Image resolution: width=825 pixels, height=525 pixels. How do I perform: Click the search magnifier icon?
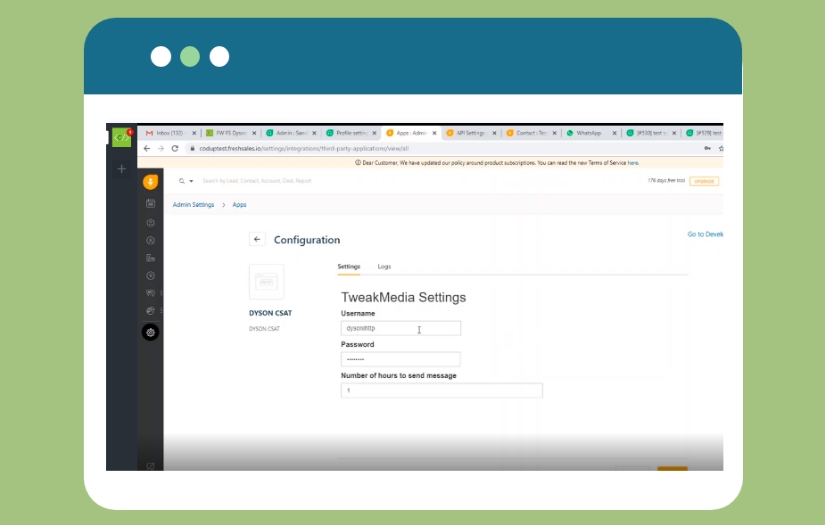(x=182, y=181)
